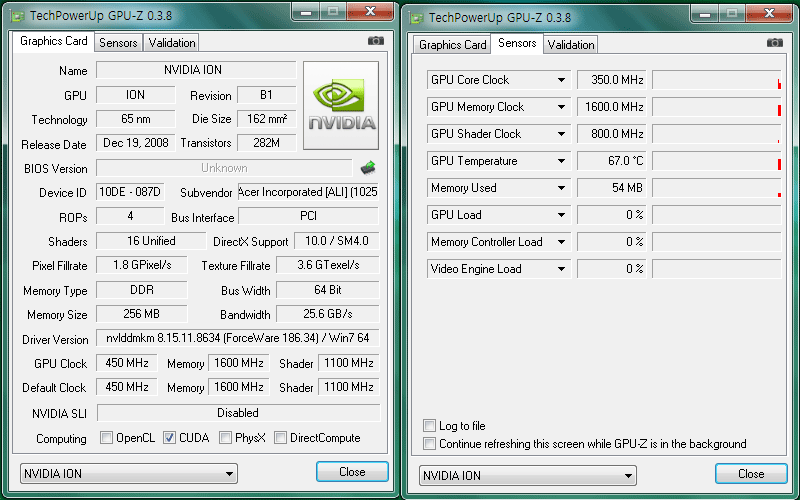The image size is (800, 500).
Task: Toggle the DirectCompute checkbox
Action: point(280,438)
